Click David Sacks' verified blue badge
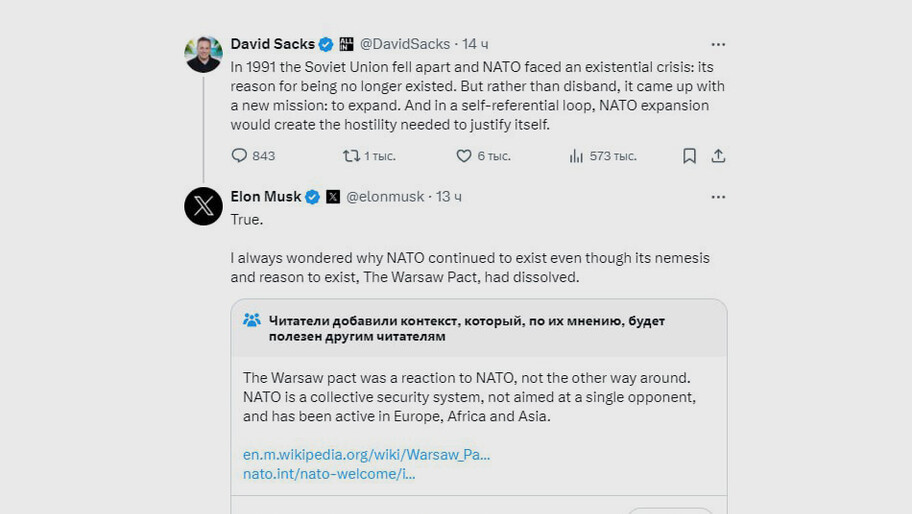Viewport: 912px width, 514px height. (326, 44)
